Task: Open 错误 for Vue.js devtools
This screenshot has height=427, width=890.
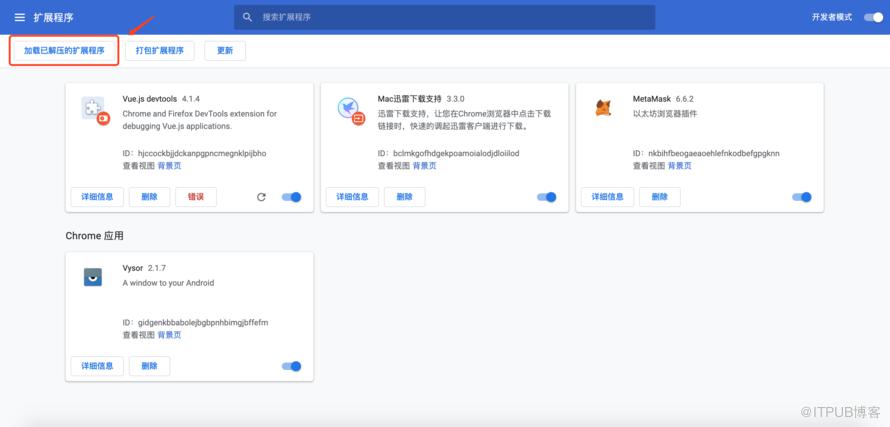Action: (196, 197)
